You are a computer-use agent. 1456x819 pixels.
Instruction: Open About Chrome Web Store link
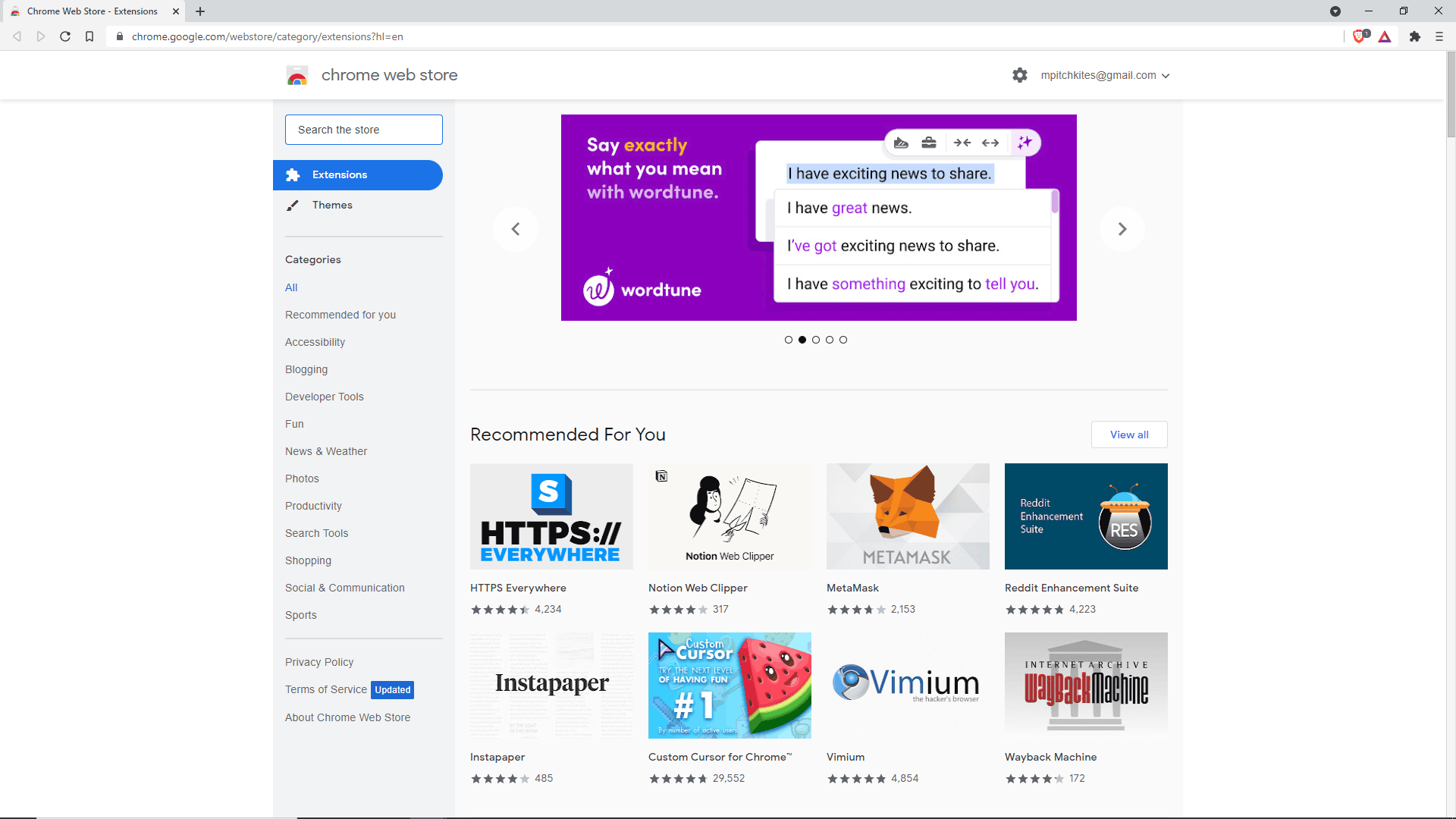click(x=347, y=717)
